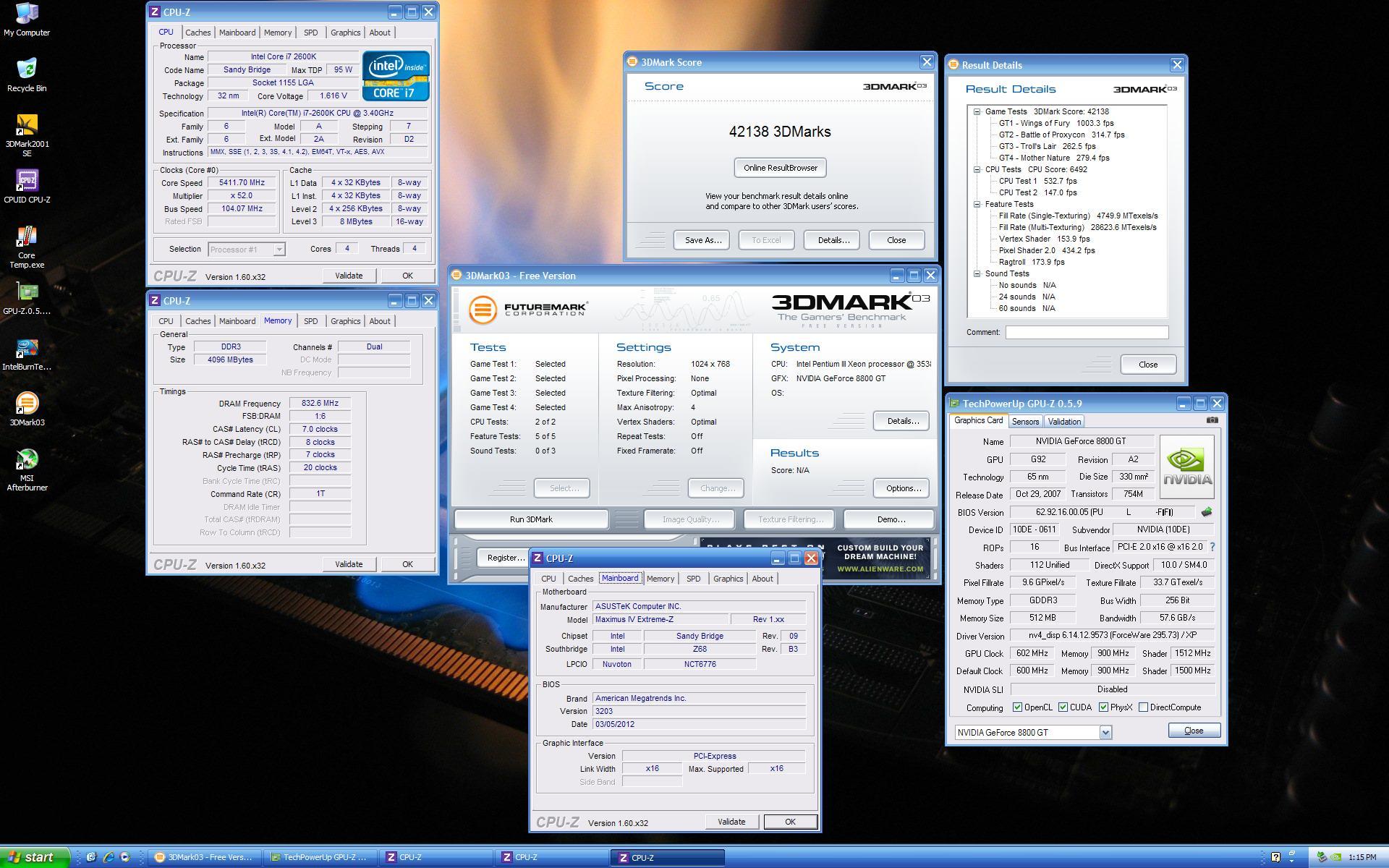Click the Intel Core i7 logo badge
This screenshot has width=1389, height=868.
(396, 76)
